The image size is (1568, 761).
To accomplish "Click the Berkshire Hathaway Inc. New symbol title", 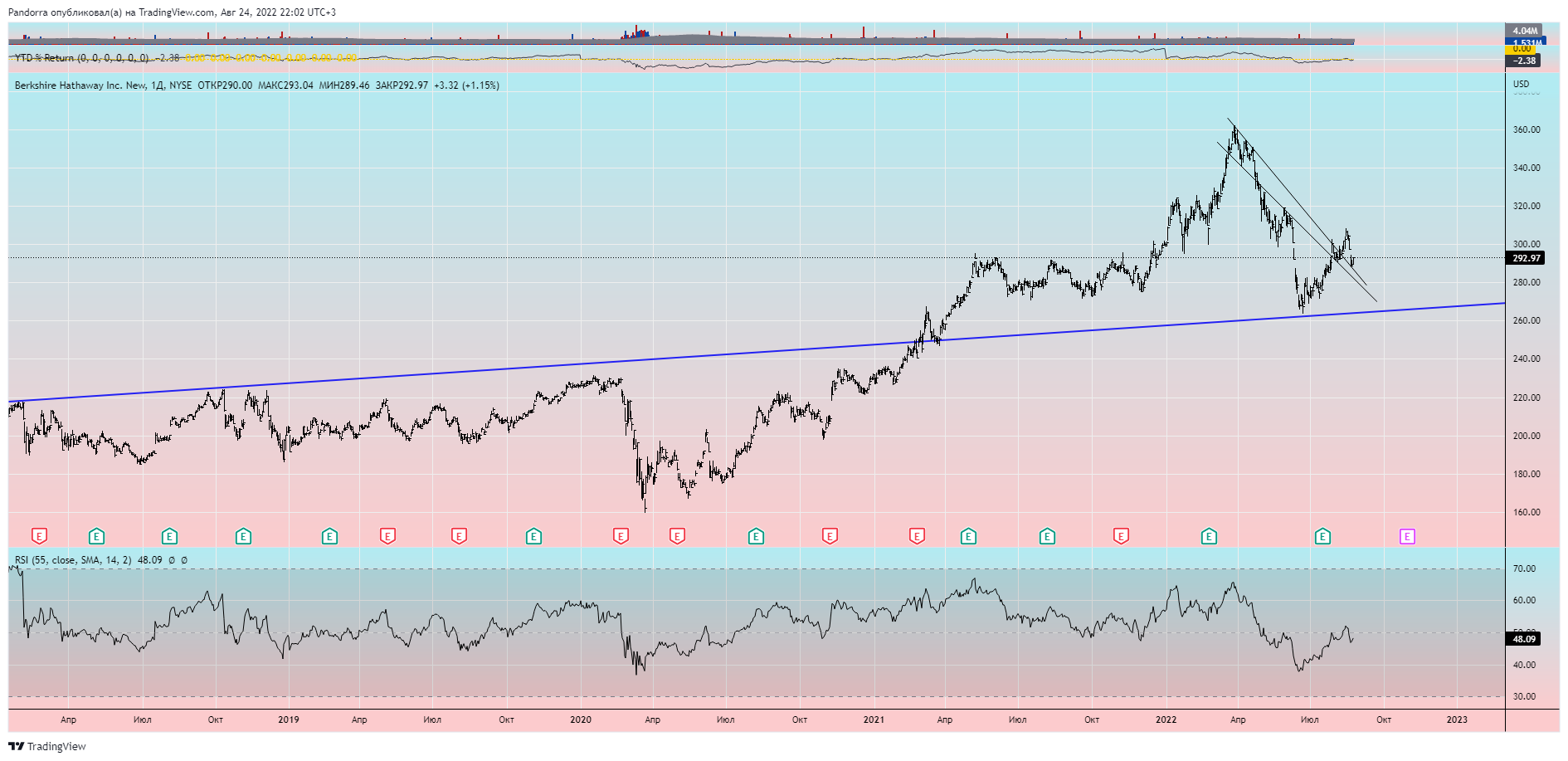I will 80,85.
